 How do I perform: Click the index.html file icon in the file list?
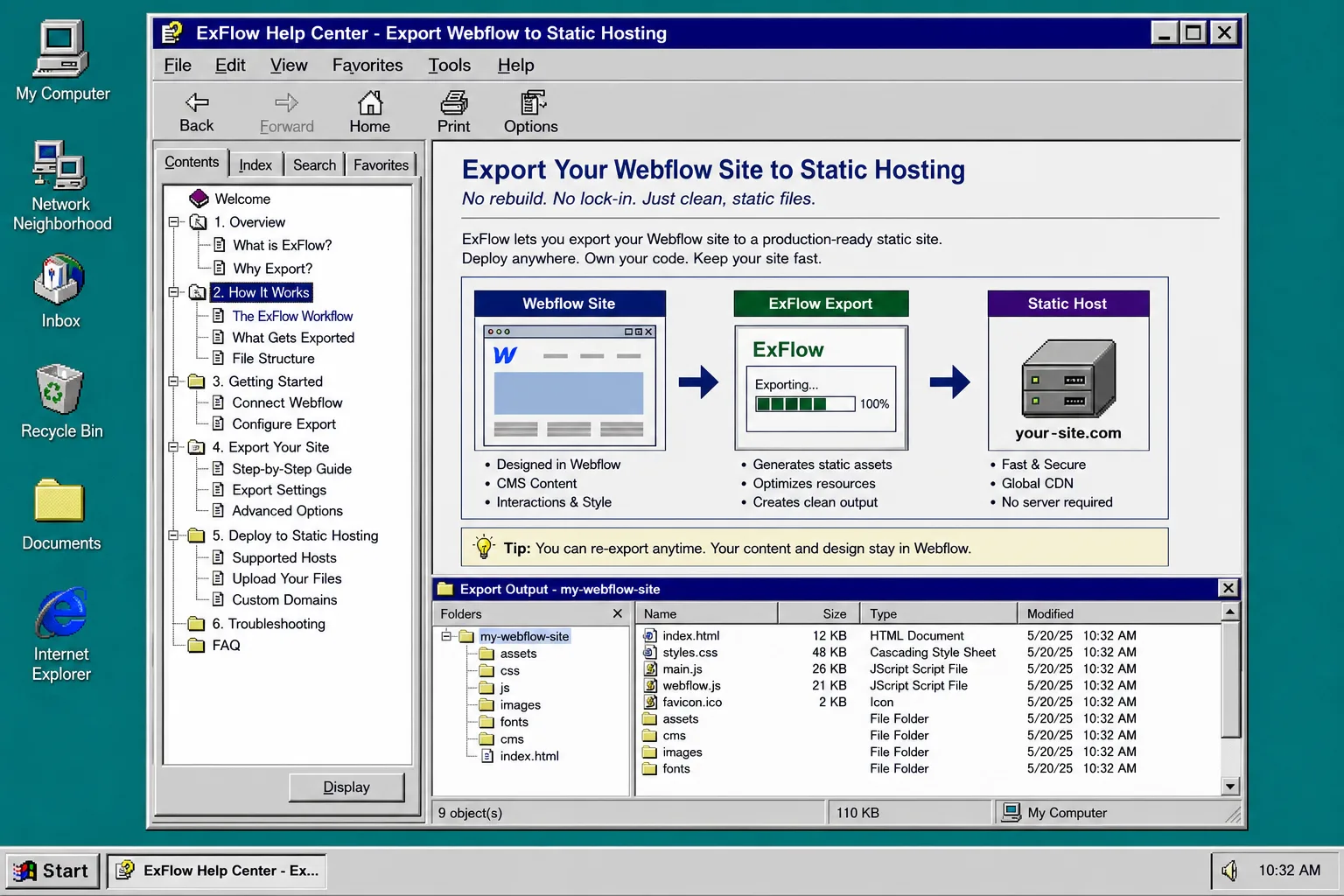point(650,635)
